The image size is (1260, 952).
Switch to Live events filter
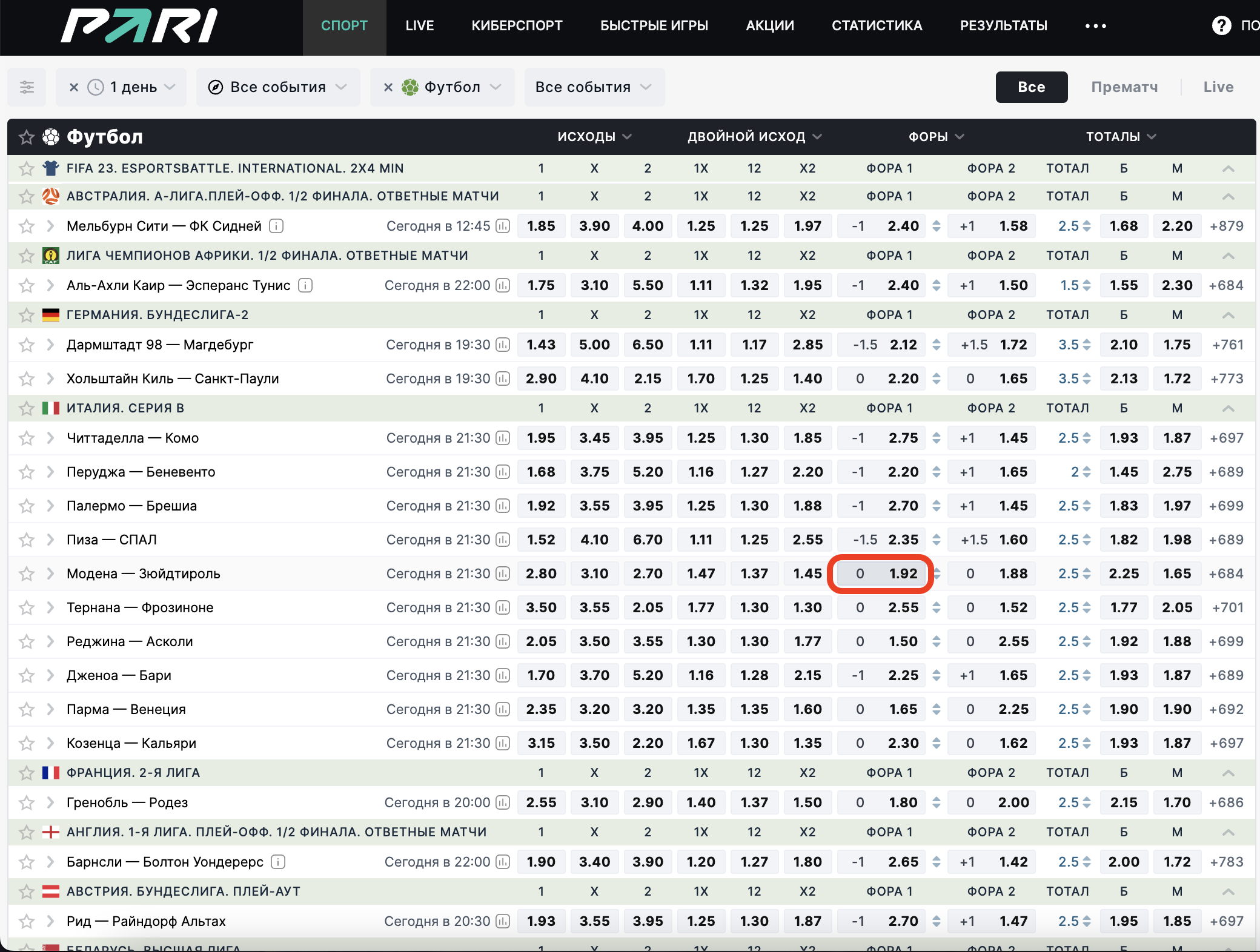coord(1218,87)
